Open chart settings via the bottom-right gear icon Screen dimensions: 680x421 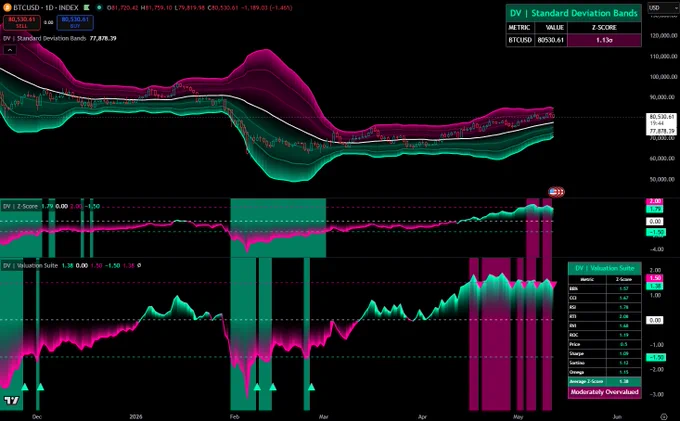click(664, 417)
